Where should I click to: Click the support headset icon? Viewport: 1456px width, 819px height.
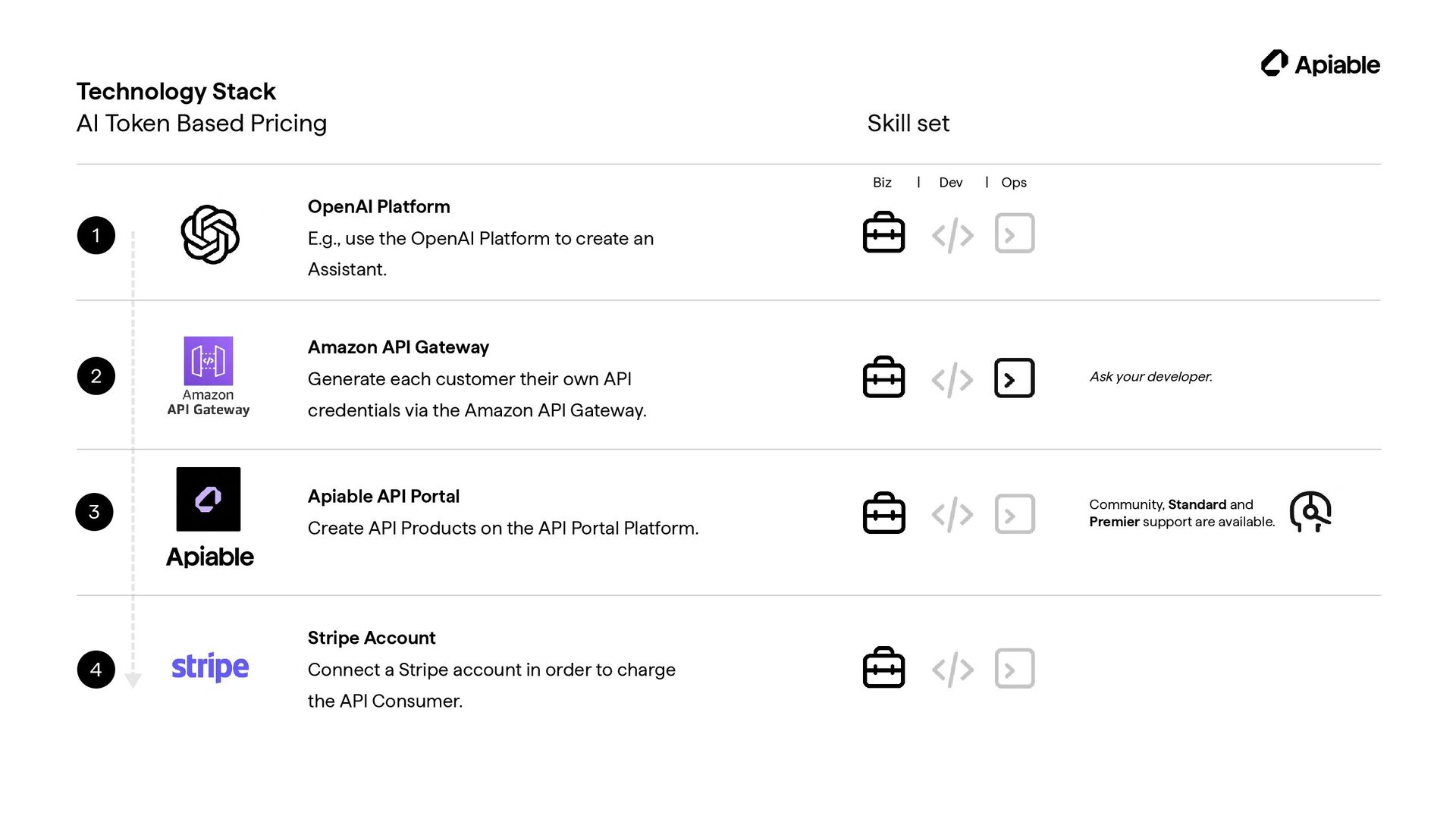(x=1310, y=512)
